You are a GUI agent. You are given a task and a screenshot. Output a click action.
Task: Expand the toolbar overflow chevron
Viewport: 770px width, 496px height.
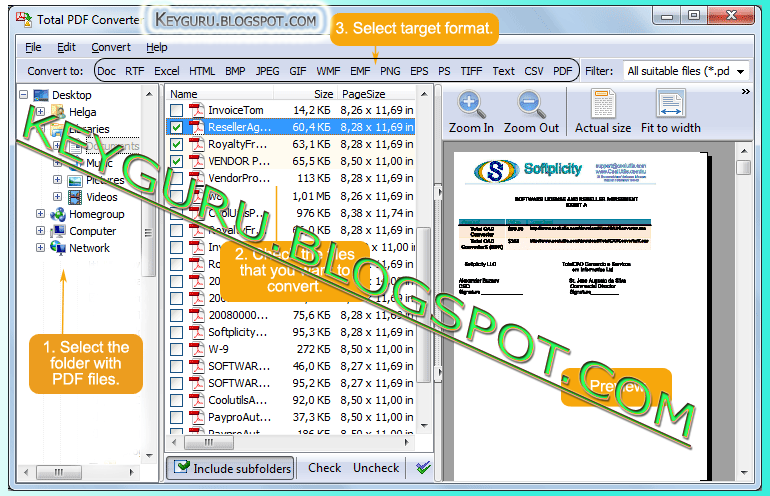pos(745,91)
